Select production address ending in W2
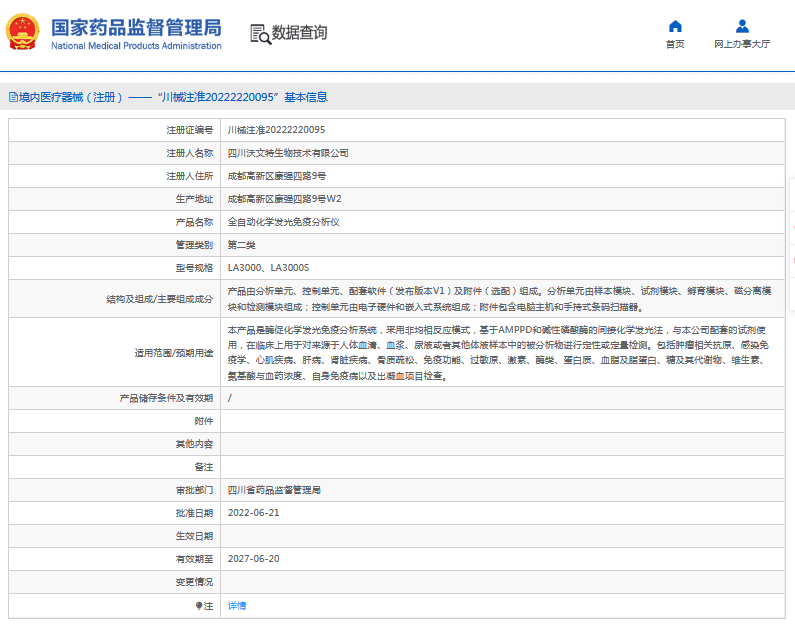The height and width of the screenshot is (627, 795). pos(284,199)
